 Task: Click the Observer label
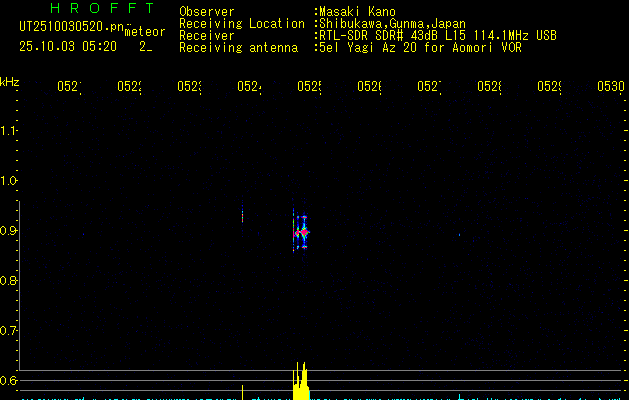click(x=207, y=12)
